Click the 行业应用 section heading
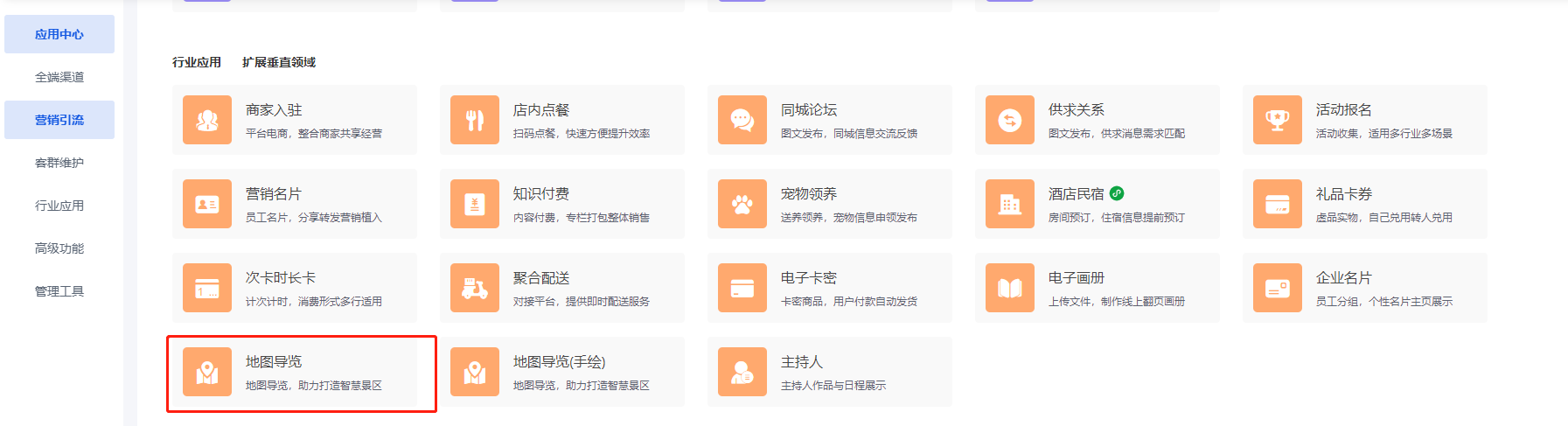Screen dimensions: 1568x426 pos(197,62)
